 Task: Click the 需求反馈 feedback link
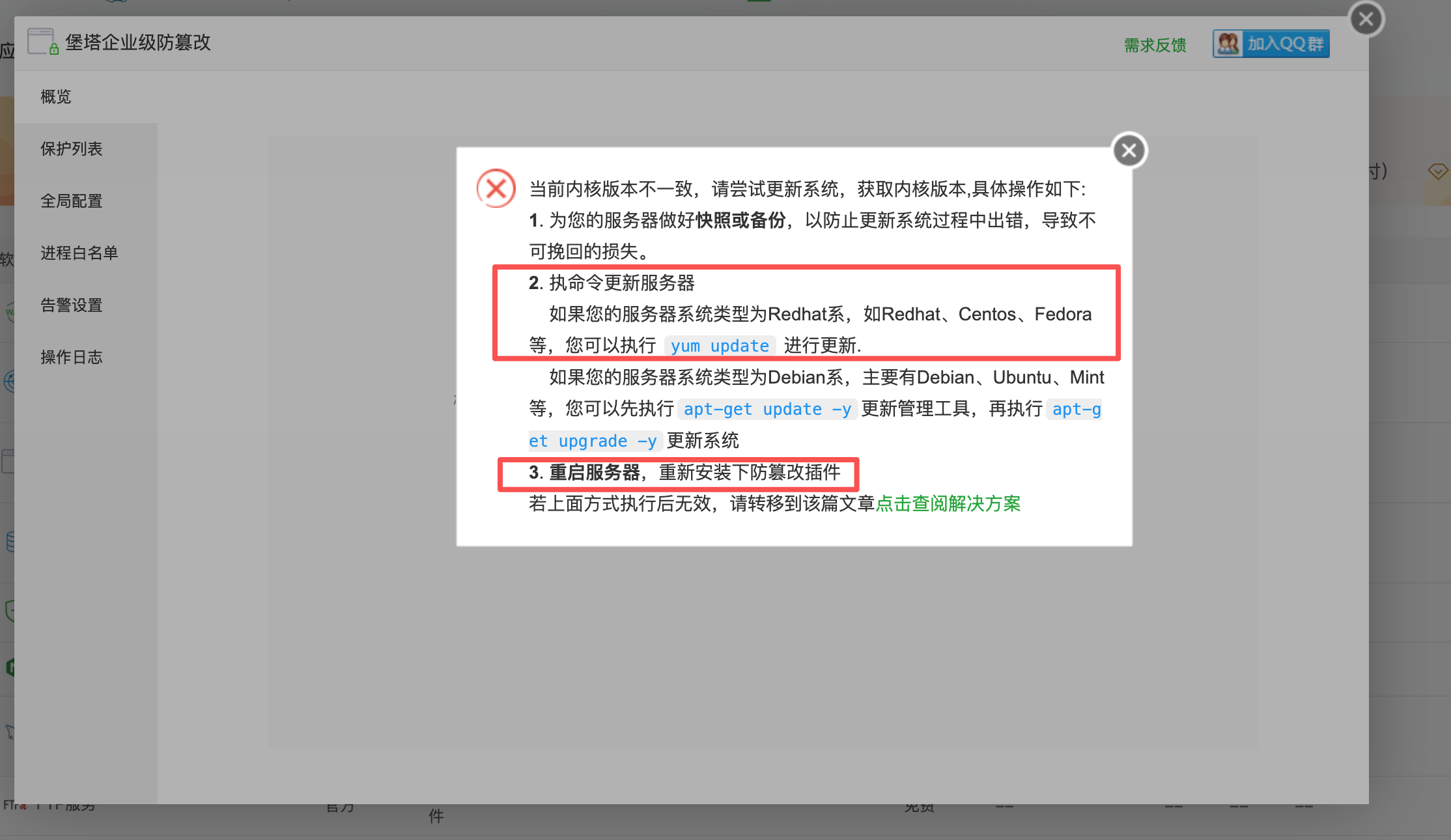tap(1154, 44)
